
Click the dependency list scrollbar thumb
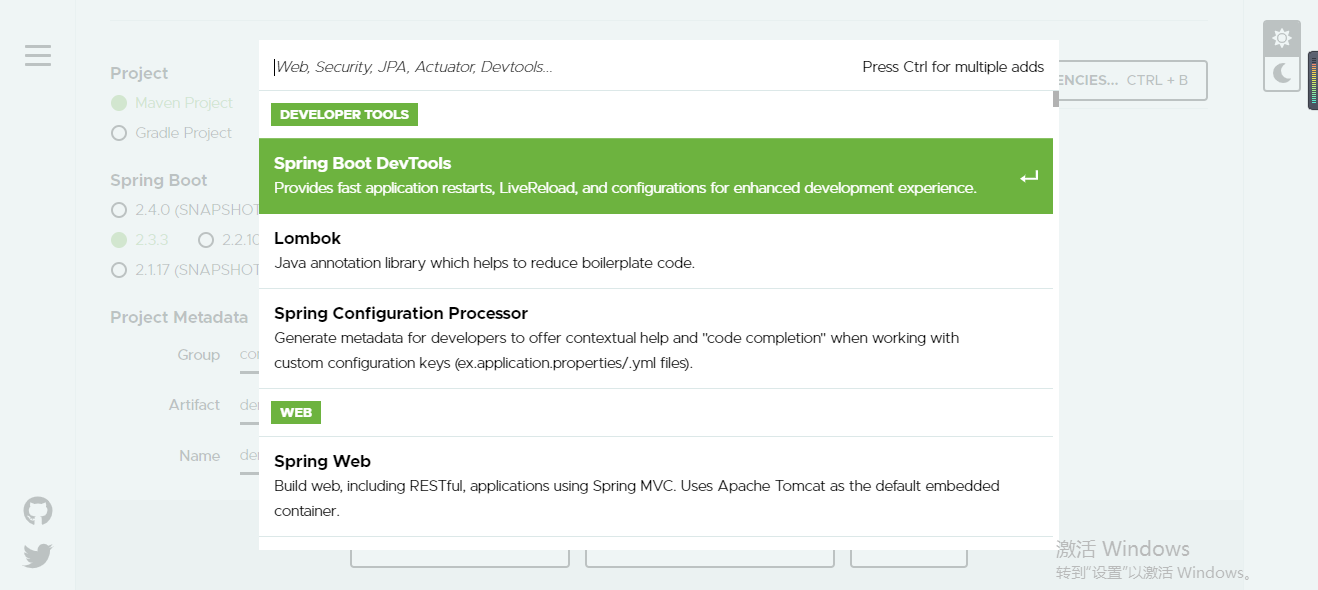(1055, 99)
